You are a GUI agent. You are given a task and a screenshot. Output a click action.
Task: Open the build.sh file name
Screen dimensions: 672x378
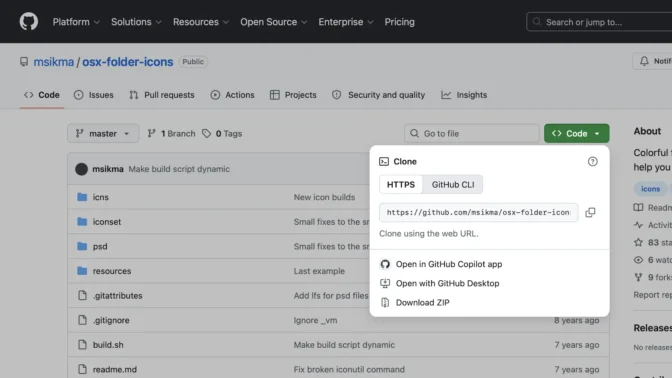point(108,345)
